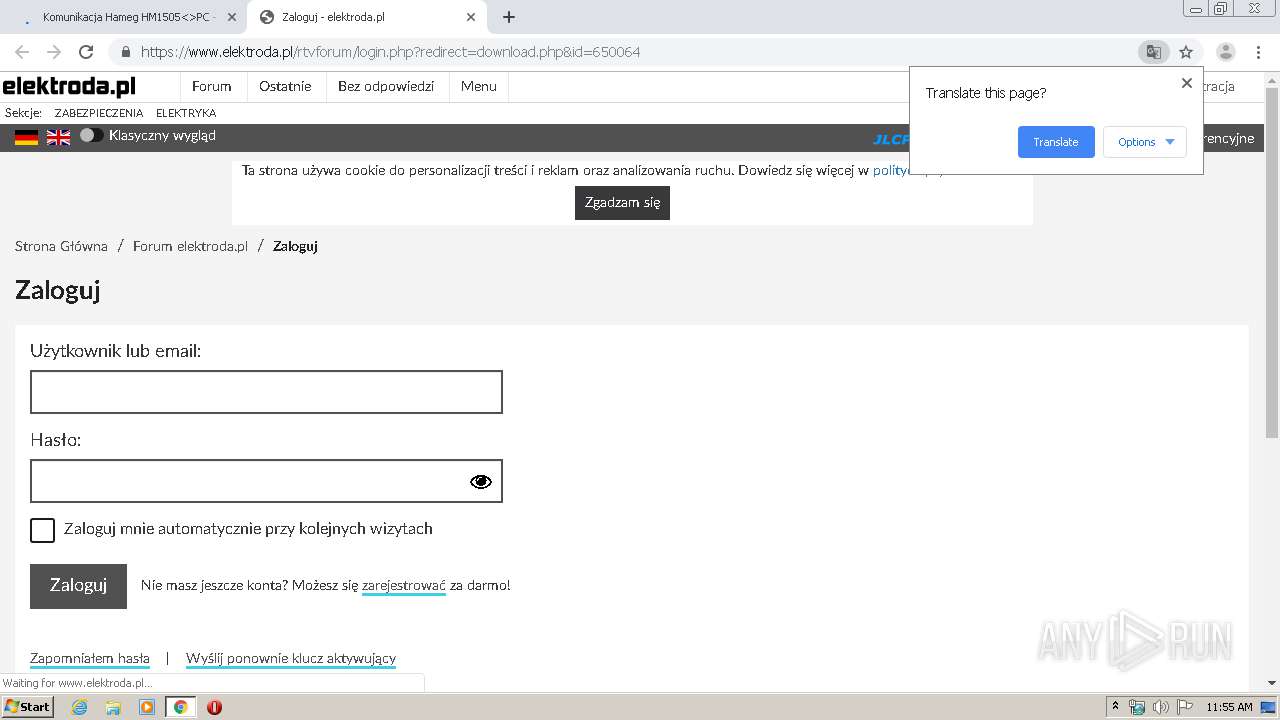The image size is (1280, 720).
Task: Bookmark this page with star icon
Action: (x=1186, y=52)
